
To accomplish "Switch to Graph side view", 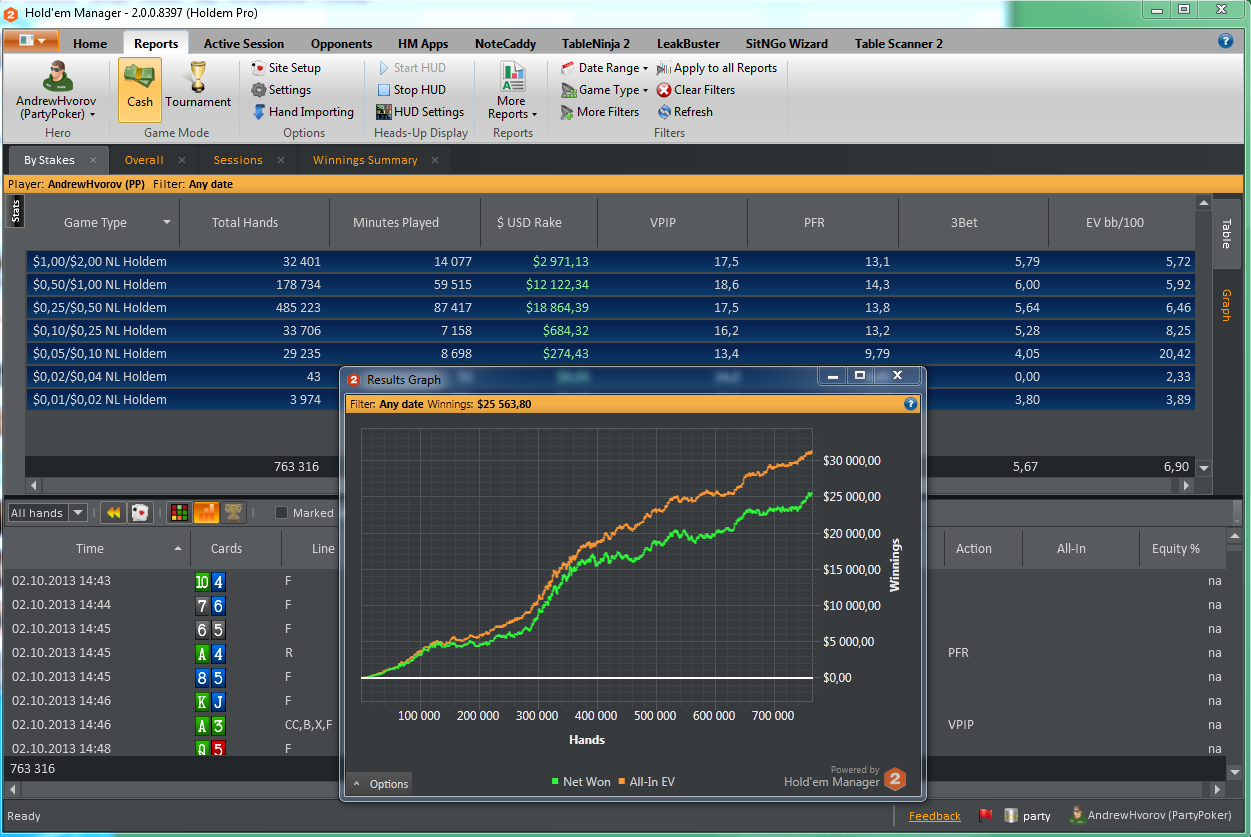I will tap(1225, 305).
